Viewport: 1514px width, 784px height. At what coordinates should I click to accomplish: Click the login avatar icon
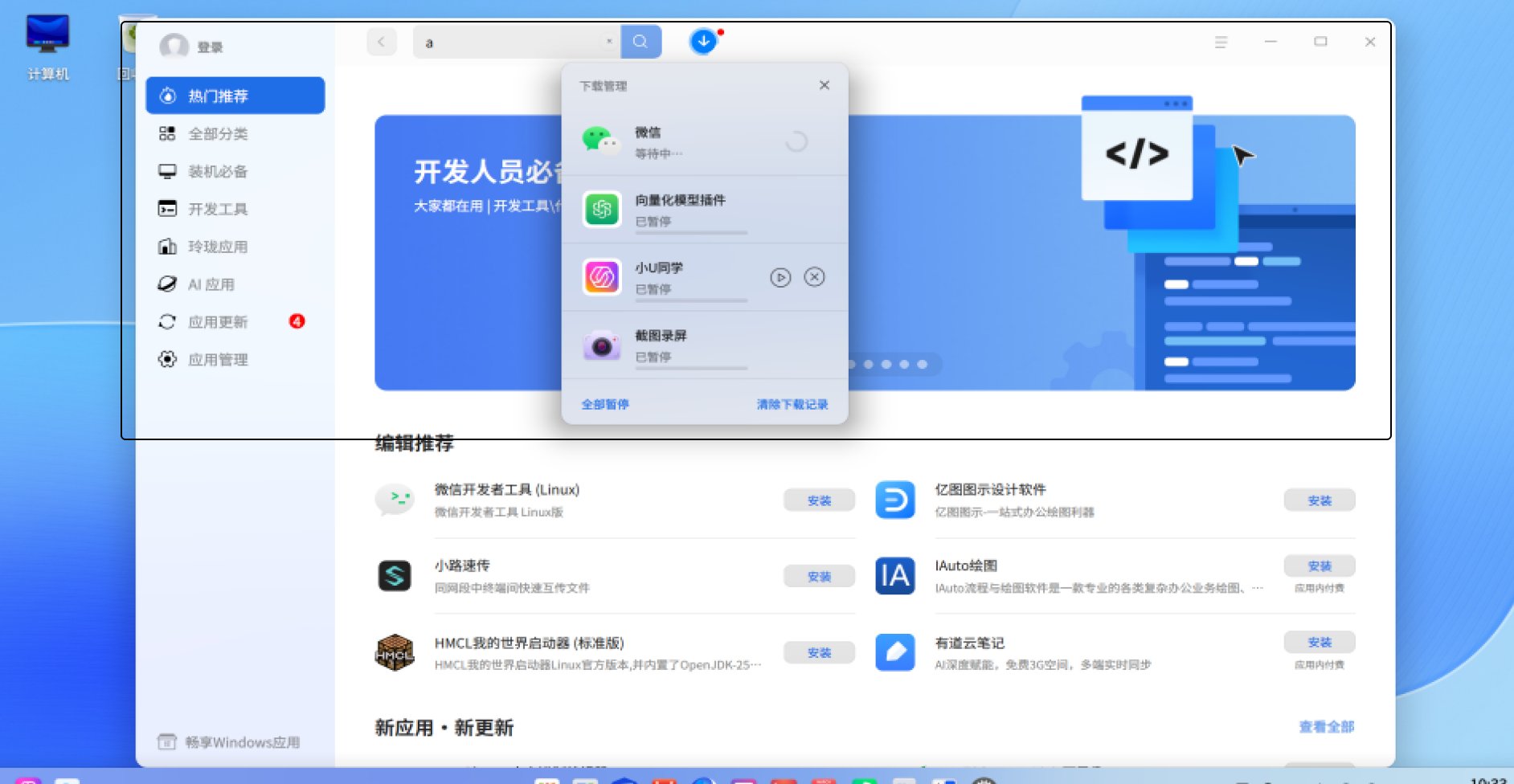click(174, 47)
